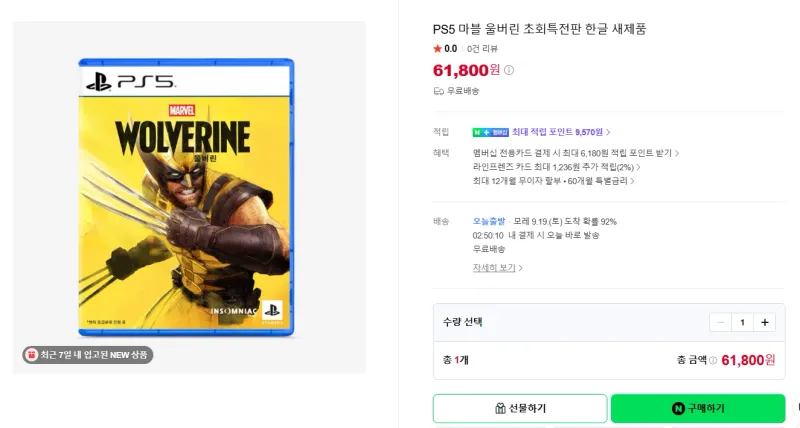Increase quantity with plus button

(764, 322)
